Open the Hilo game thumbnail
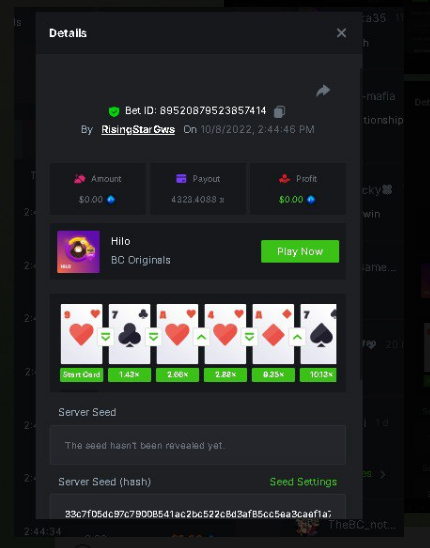430x548 pixels. [78, 252]
